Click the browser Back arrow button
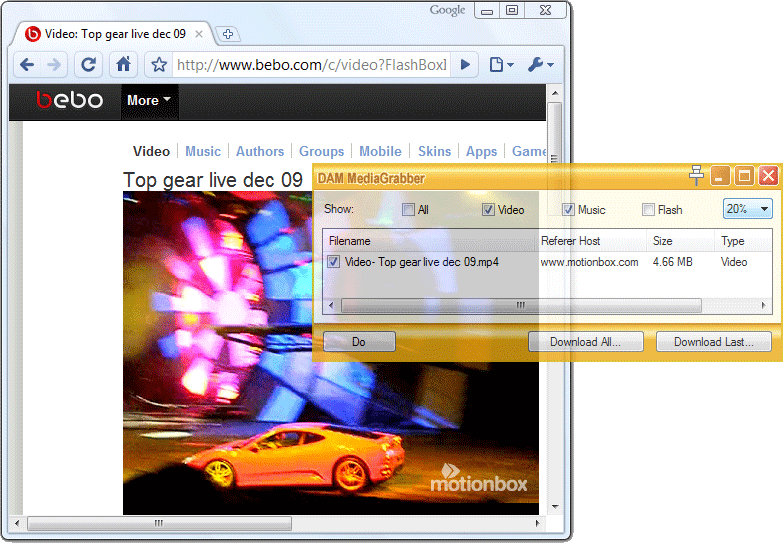 (x=27, y=64)
